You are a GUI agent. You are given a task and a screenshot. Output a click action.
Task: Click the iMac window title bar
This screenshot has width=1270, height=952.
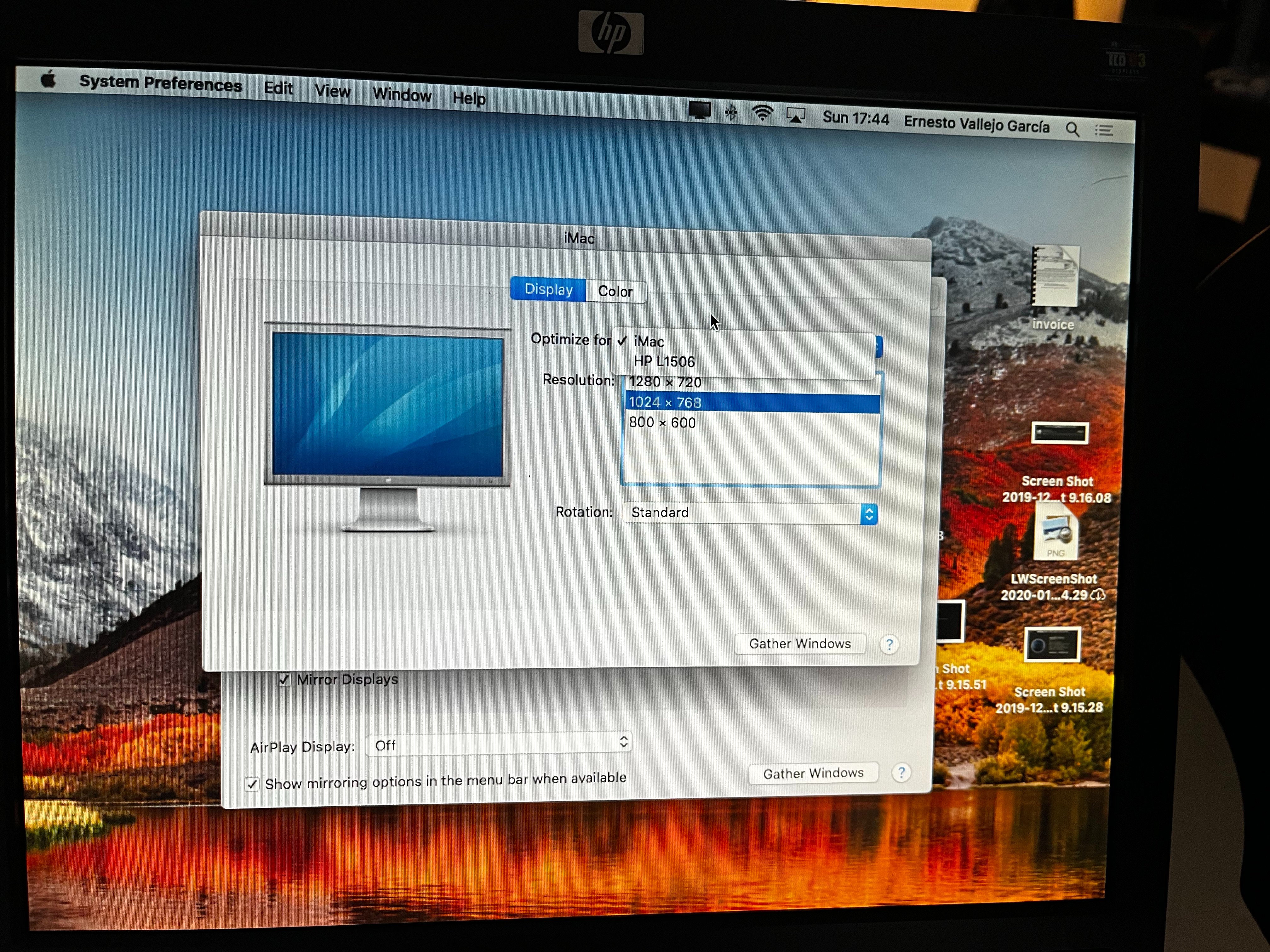[565, 236]
